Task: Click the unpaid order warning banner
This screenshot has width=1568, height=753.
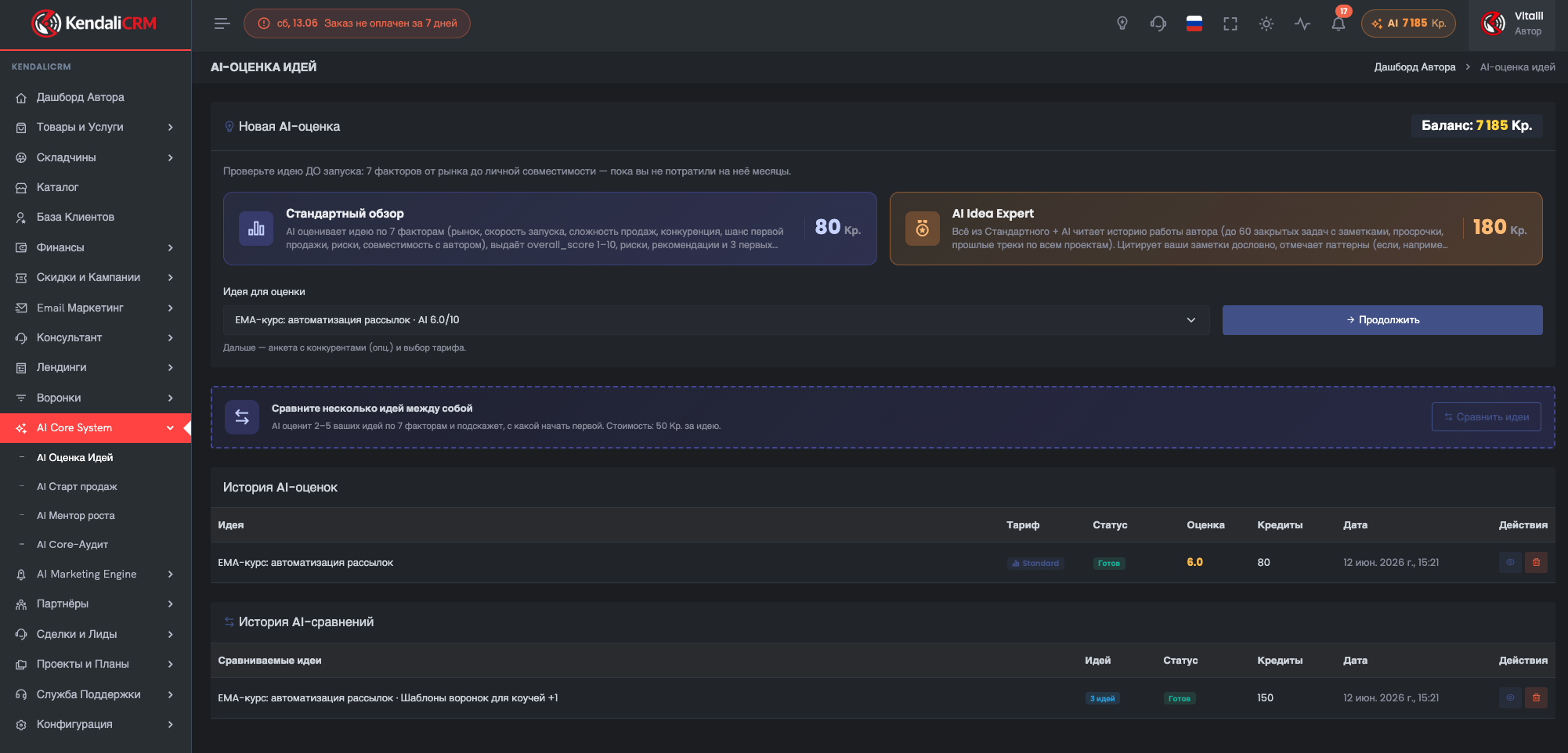Action: pyautogui.click(x=357, y=23)
